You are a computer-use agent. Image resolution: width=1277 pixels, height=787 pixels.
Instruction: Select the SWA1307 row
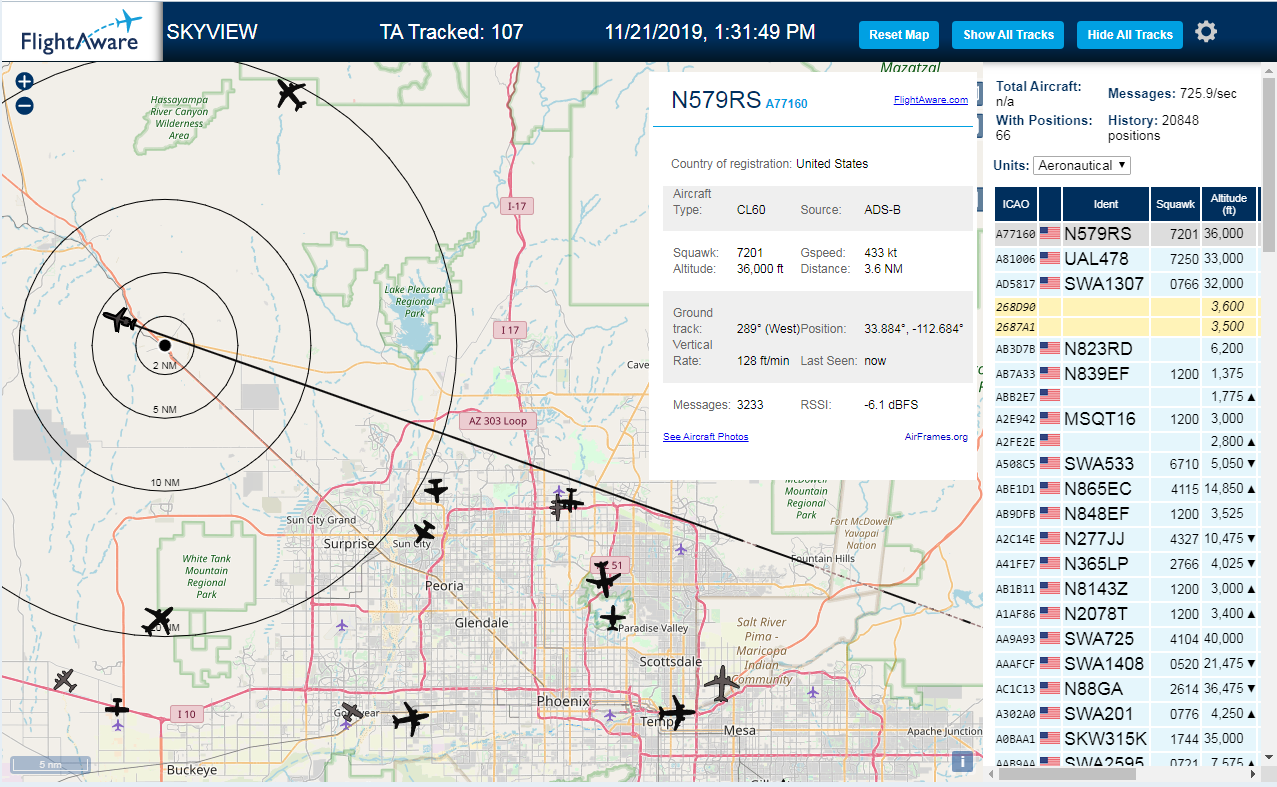[x=1126, y=283]
